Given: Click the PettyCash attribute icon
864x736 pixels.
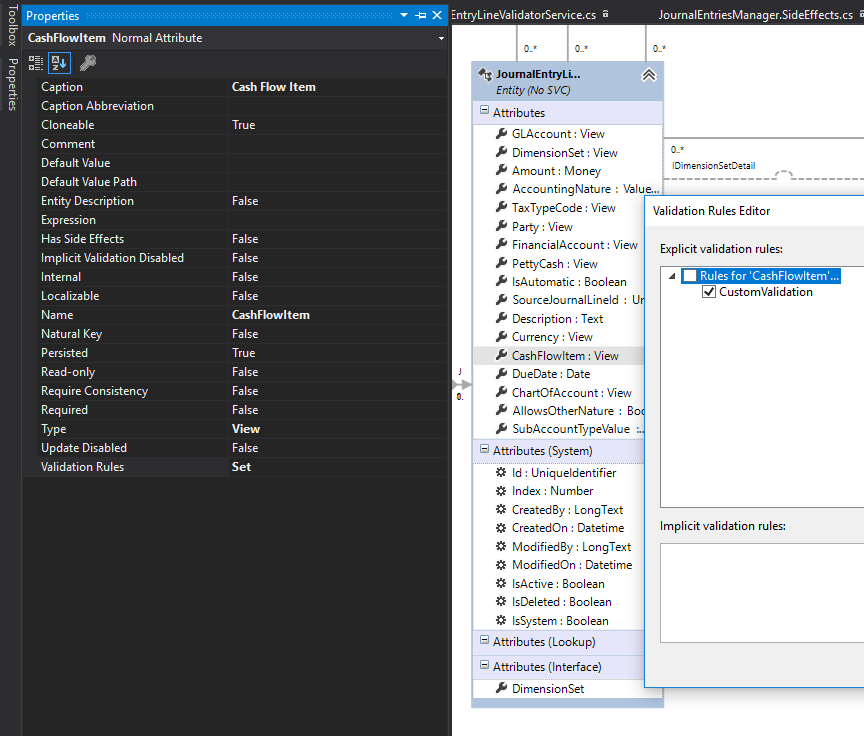Looking at the screenshot, I should (501, 263).
